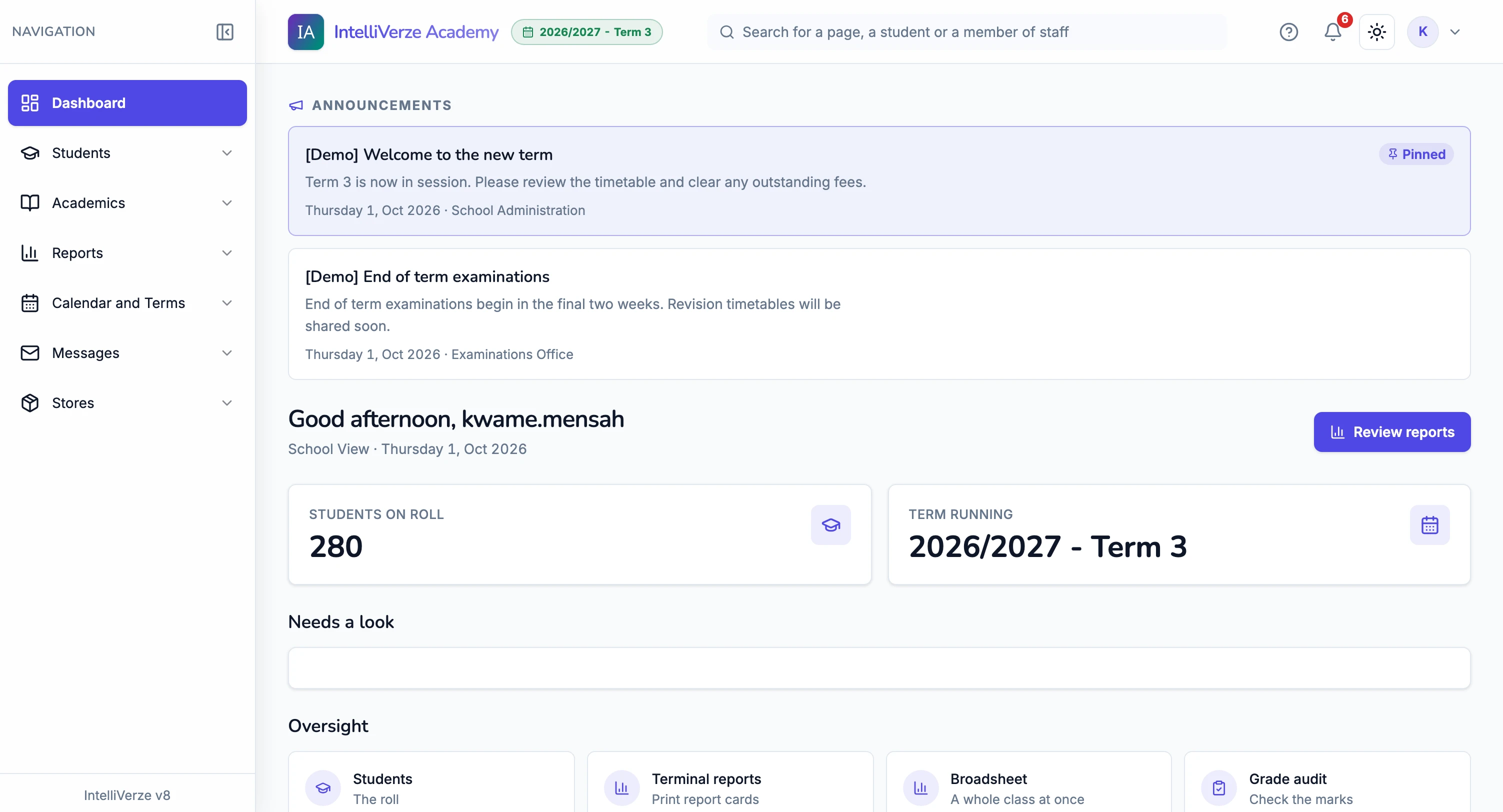
Task: Expand the Academics submenu chevron
Action: 227,203
